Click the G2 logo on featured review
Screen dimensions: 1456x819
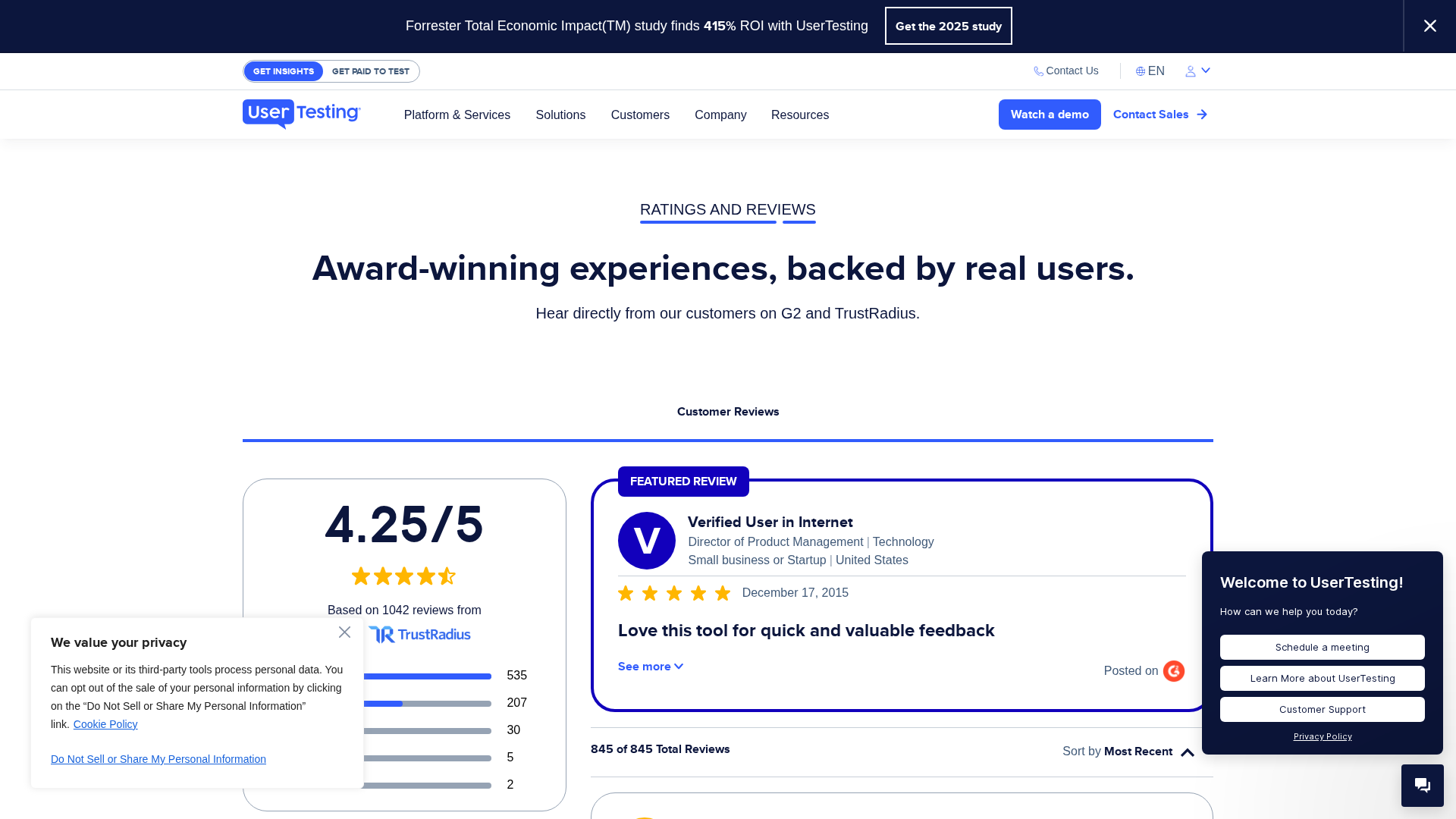[x=1173, y=671]
